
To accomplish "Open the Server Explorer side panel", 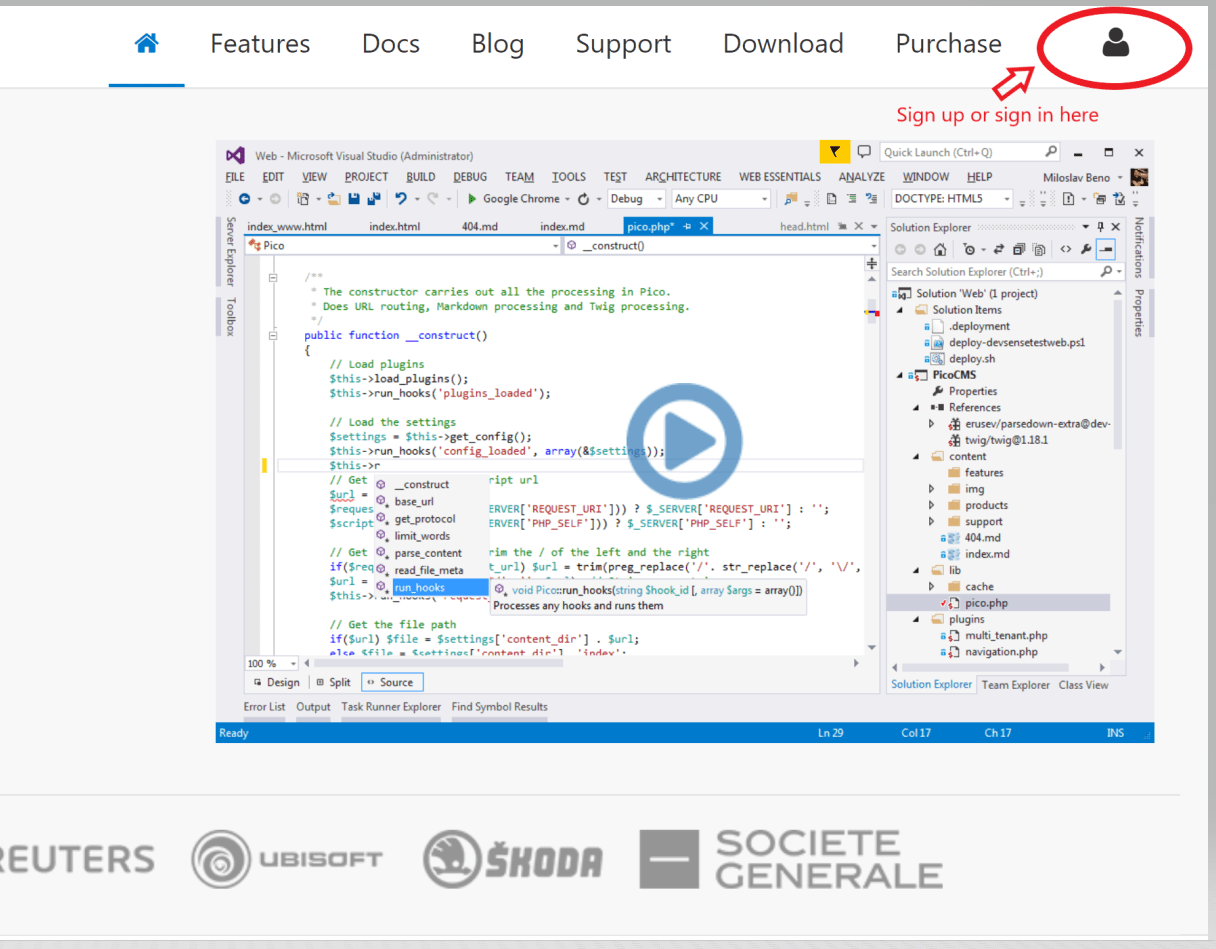I will click(x=231, y=251).
